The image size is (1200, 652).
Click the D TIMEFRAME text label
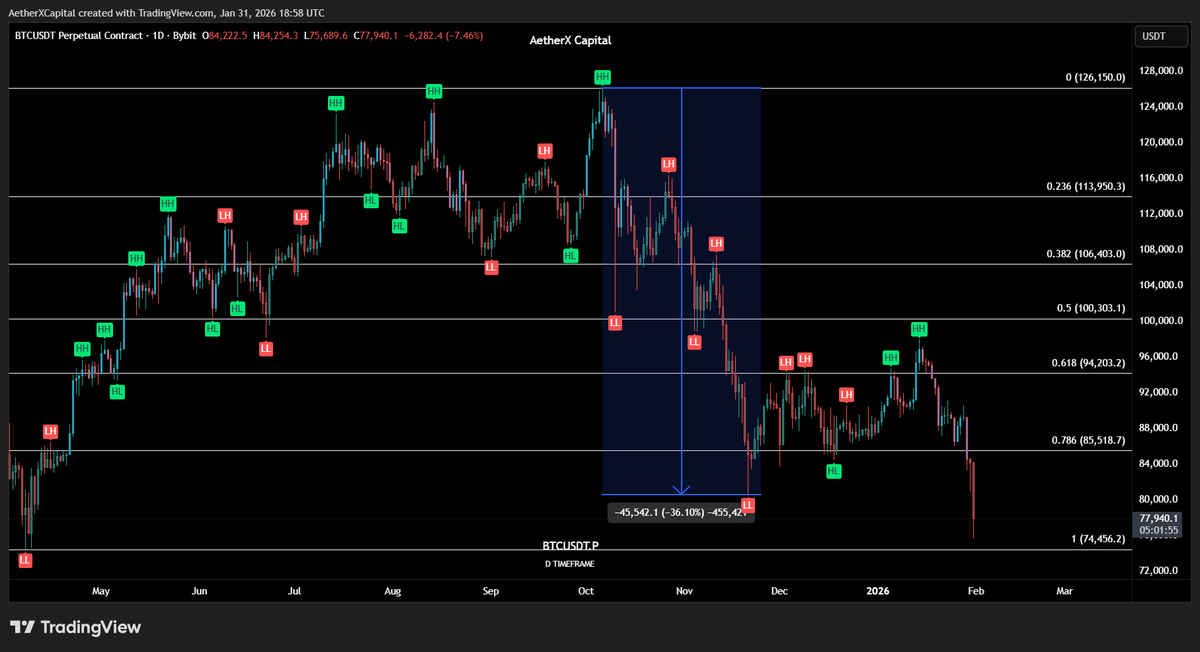point(569,564)
